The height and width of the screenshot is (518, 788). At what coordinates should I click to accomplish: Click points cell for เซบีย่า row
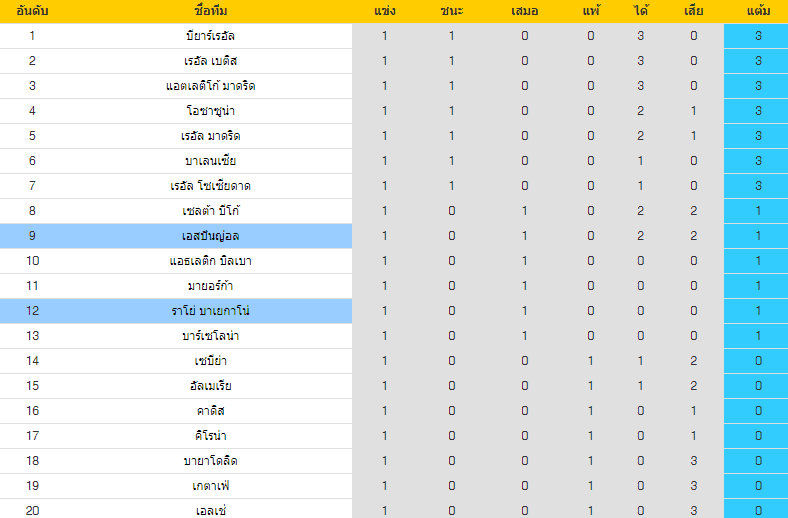coord(758,361)
